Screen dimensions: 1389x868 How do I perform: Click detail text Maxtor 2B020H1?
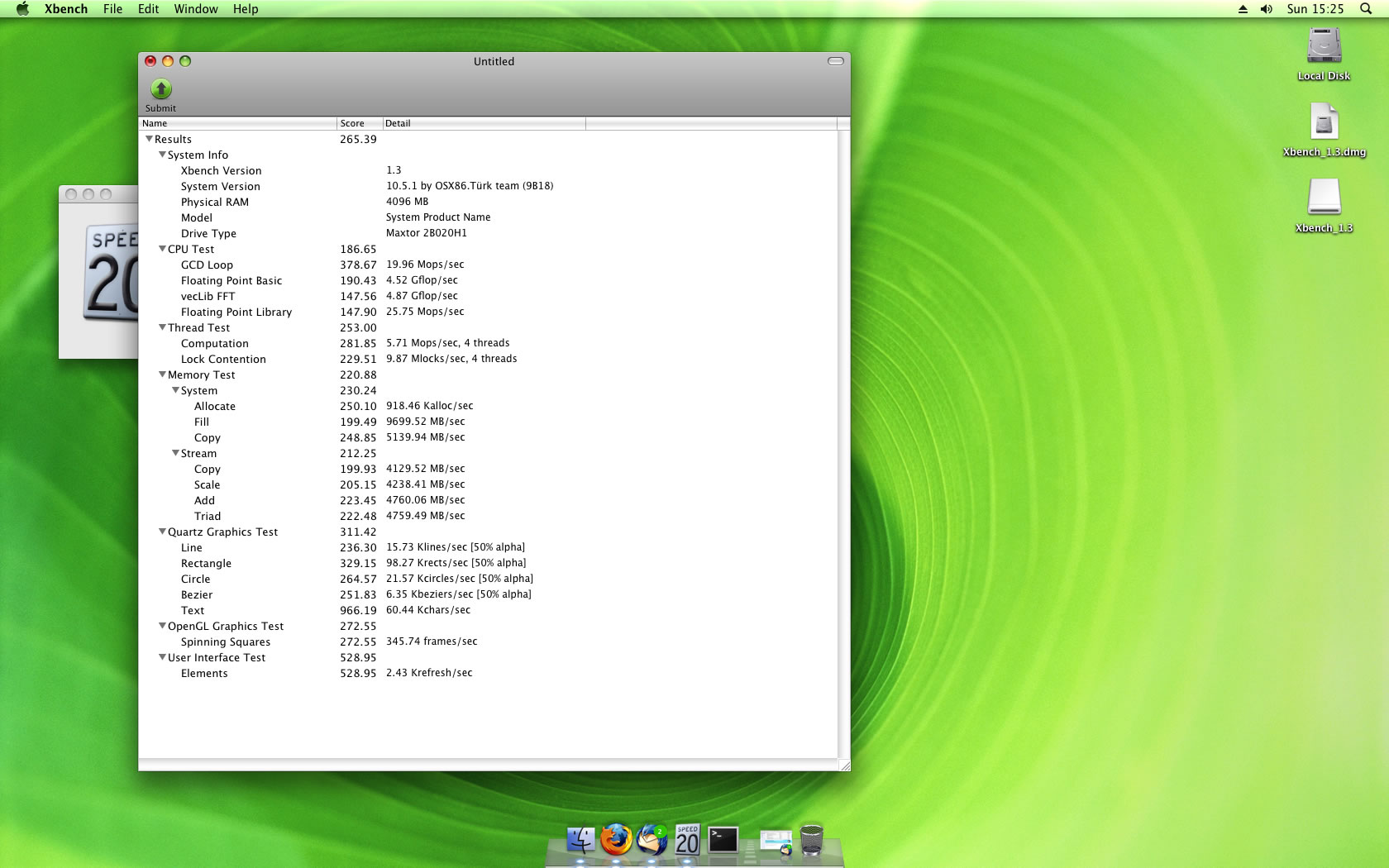pos(427,233)
